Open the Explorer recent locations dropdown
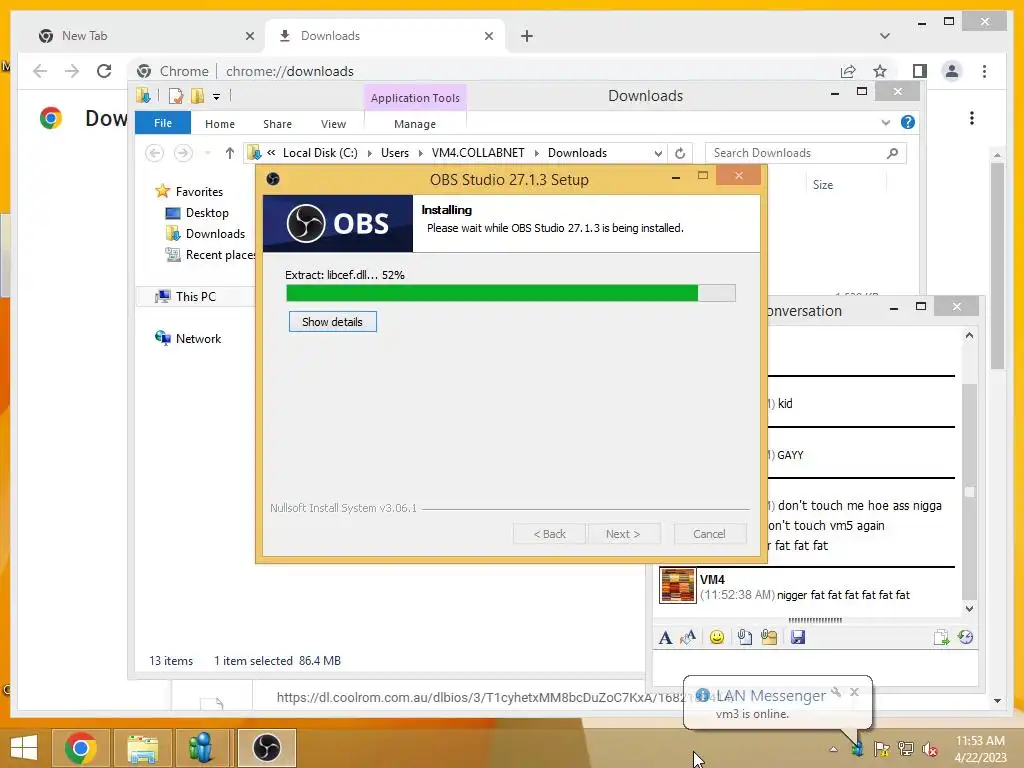 207,153
